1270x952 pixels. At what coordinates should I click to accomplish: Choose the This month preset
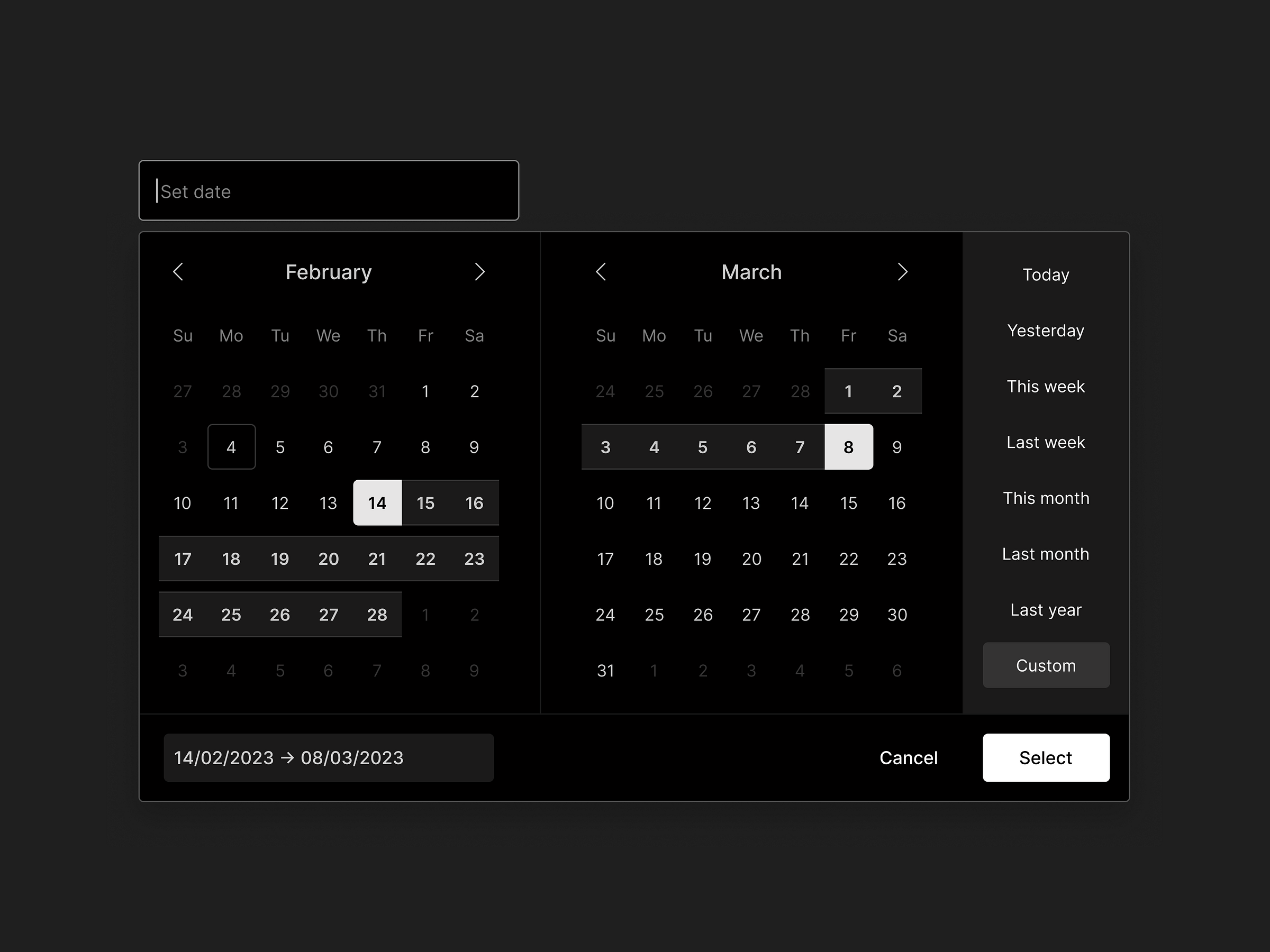point(1046,498)
